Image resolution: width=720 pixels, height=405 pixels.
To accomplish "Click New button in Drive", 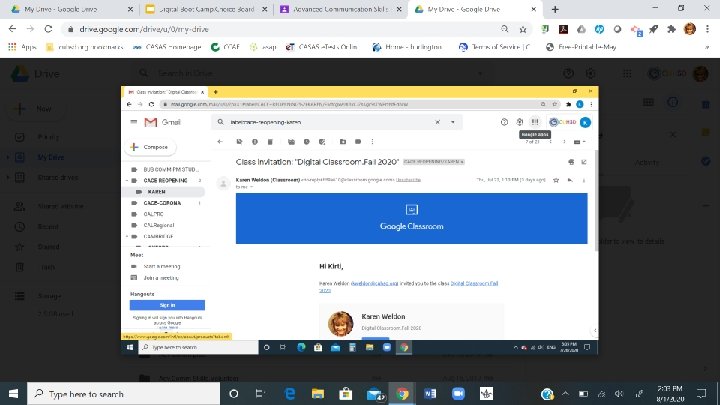I will 36,109.
